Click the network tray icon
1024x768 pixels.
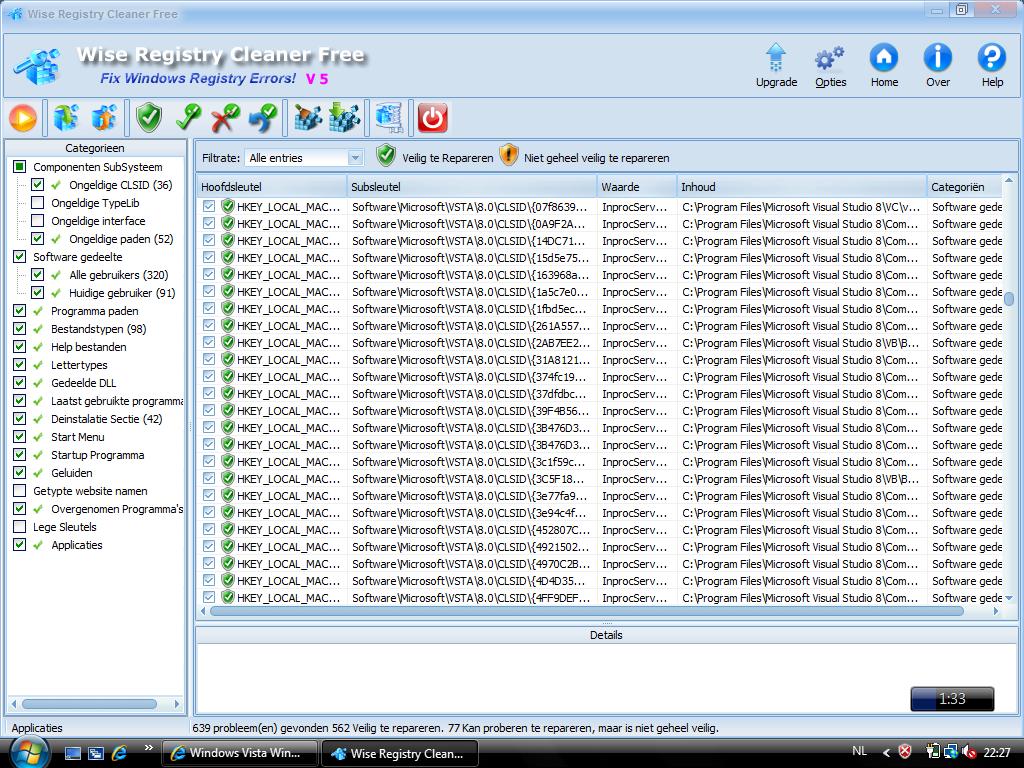pyautogui.click(x=951, y=752)
